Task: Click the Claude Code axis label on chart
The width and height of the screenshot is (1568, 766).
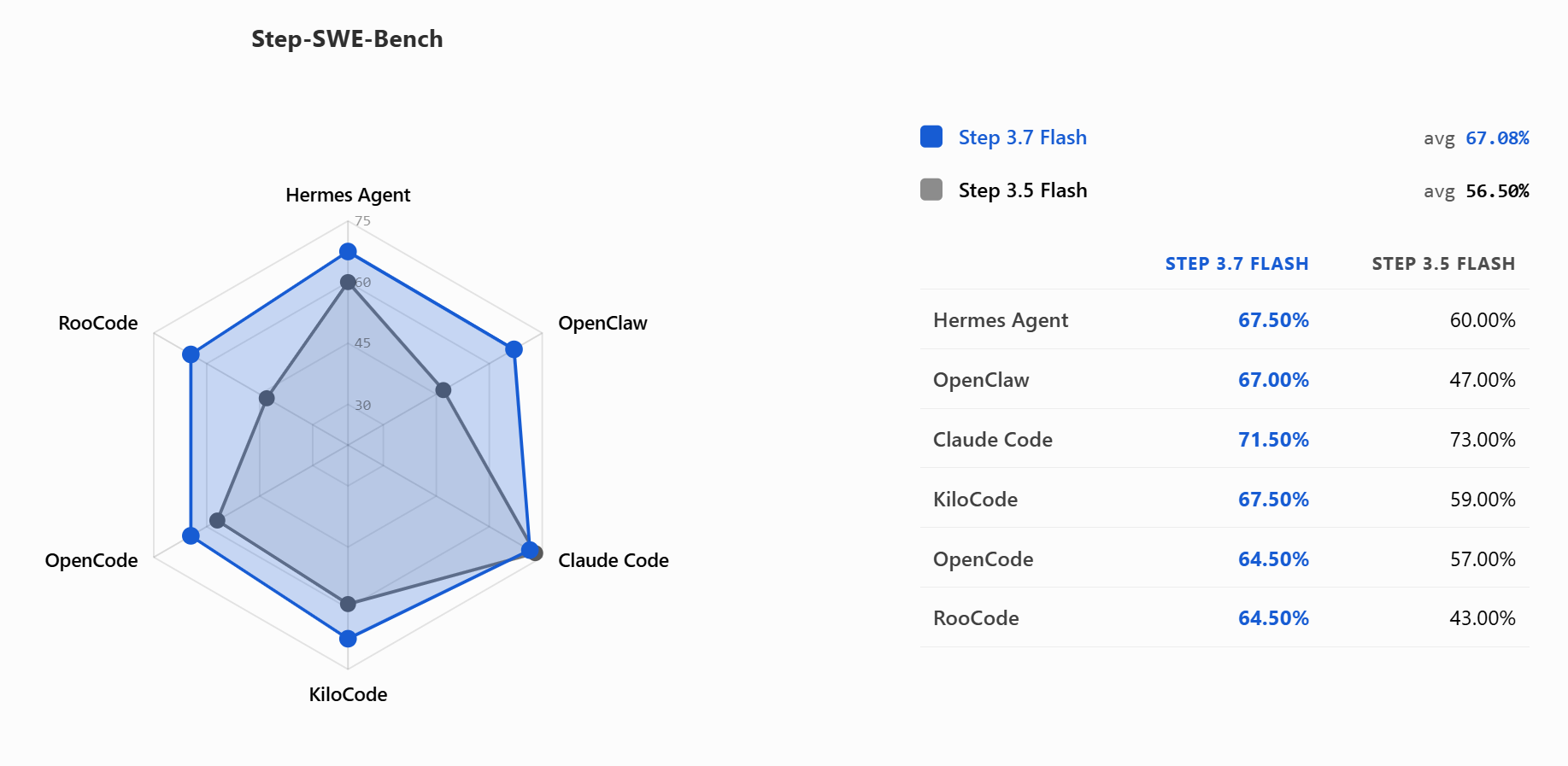Action: [613, 560]
